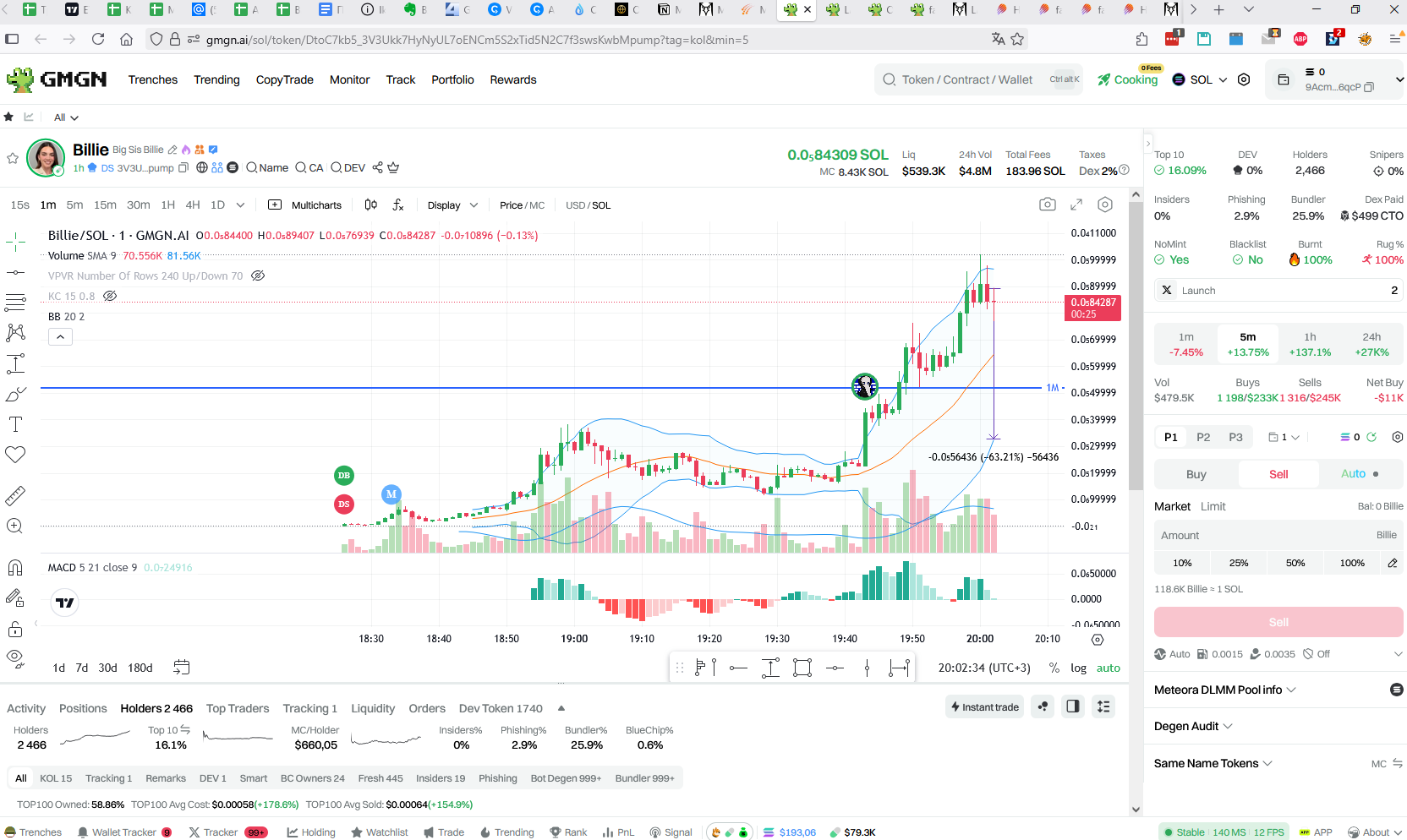The height and width of the screenshot is (840, 1407).
Task: Lock all drawing tools
Action: (15, 629)
